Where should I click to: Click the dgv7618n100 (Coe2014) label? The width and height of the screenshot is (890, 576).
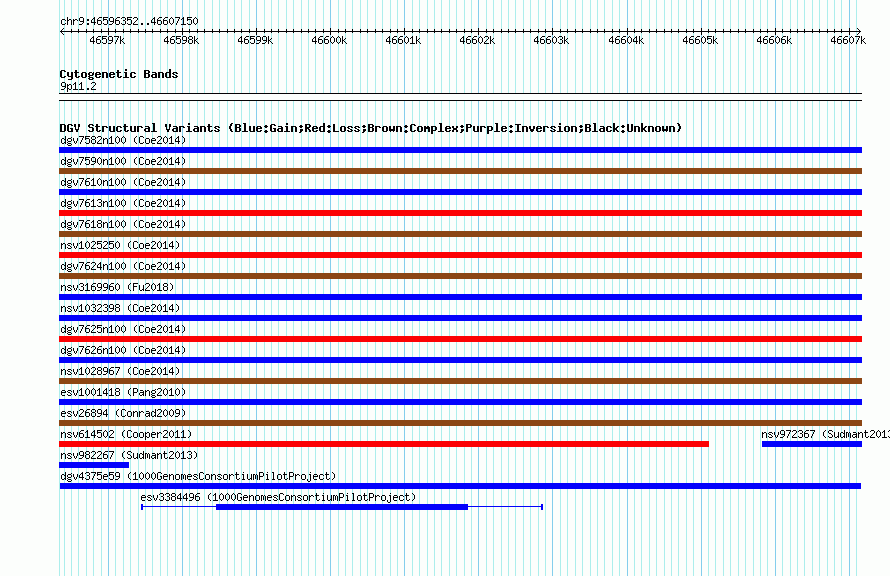123,224
